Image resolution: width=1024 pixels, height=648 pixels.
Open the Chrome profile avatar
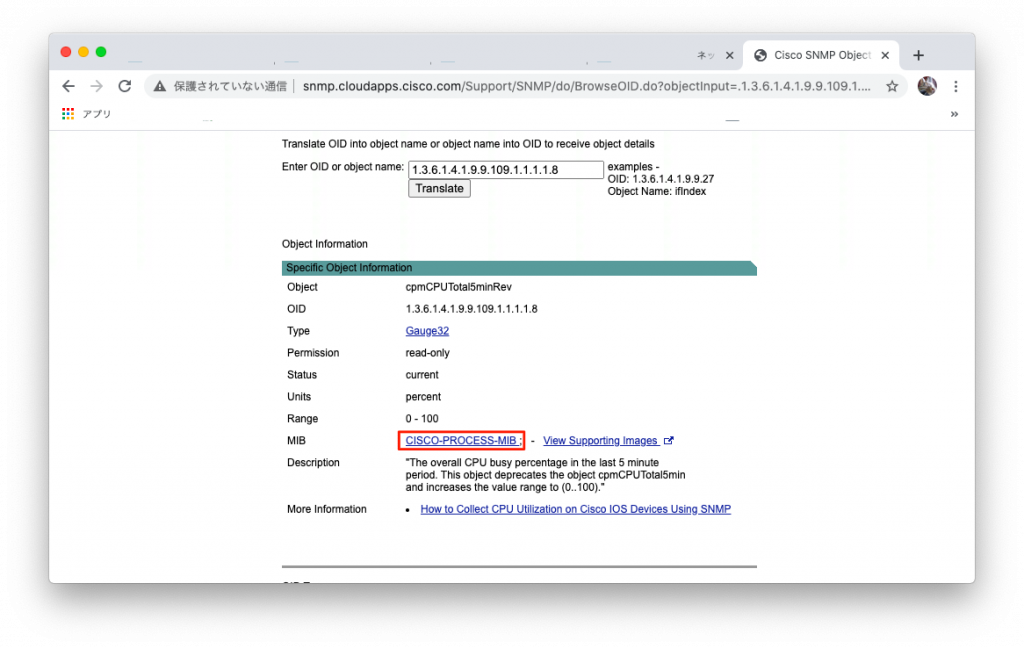tap(927, 87)
